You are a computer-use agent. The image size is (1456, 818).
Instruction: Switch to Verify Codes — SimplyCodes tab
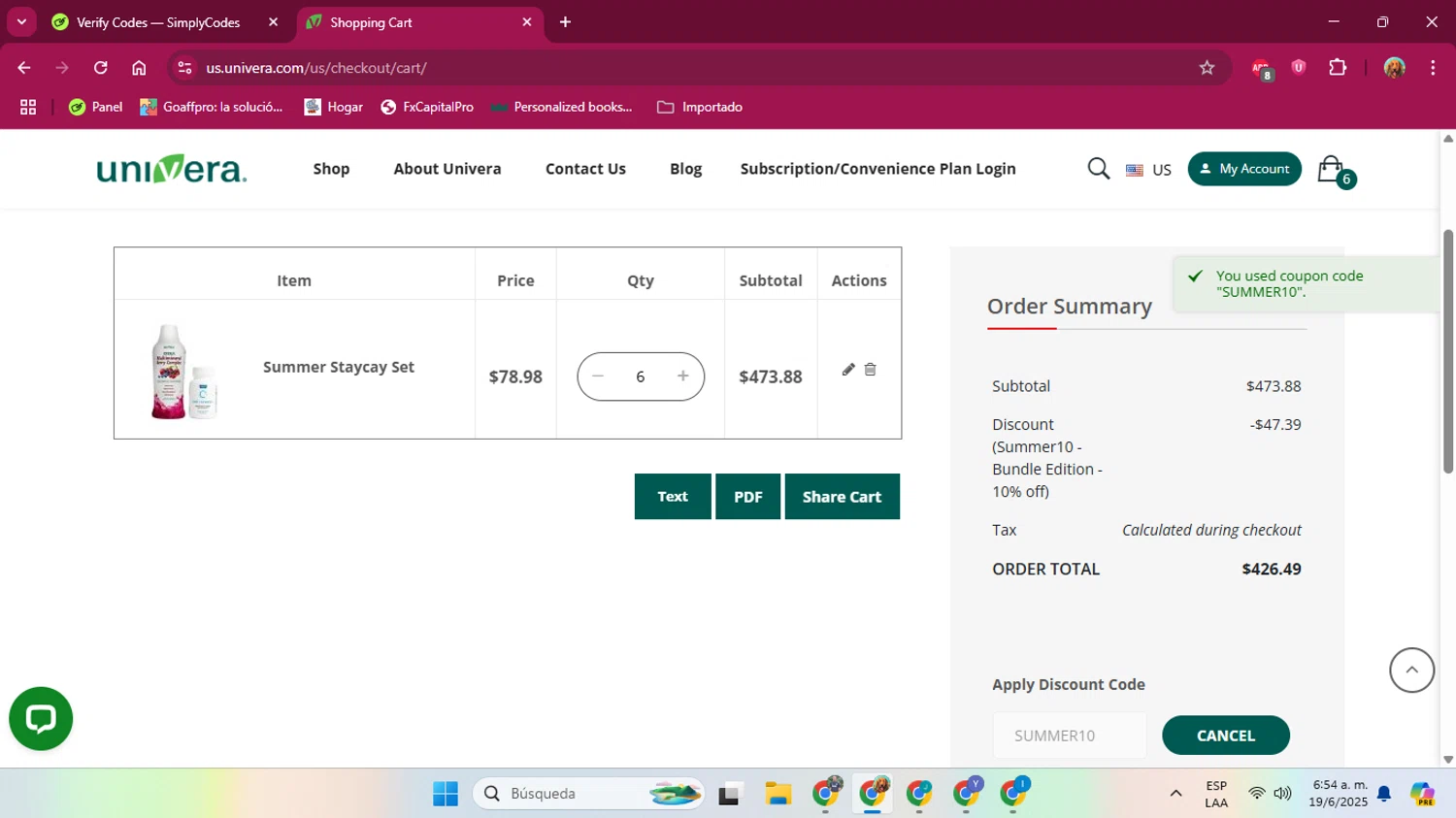tap(157, 22)
